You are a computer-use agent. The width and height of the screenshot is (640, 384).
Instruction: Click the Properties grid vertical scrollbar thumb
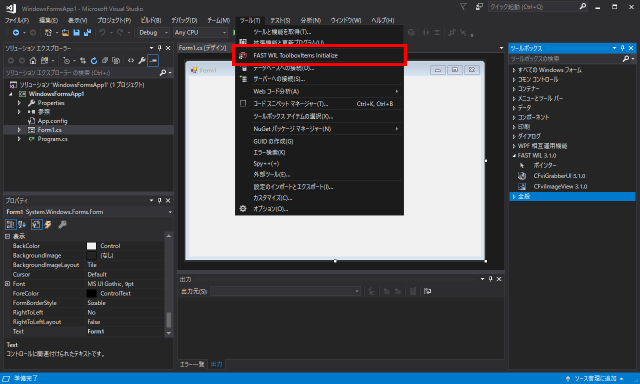[x=169, y=320]
